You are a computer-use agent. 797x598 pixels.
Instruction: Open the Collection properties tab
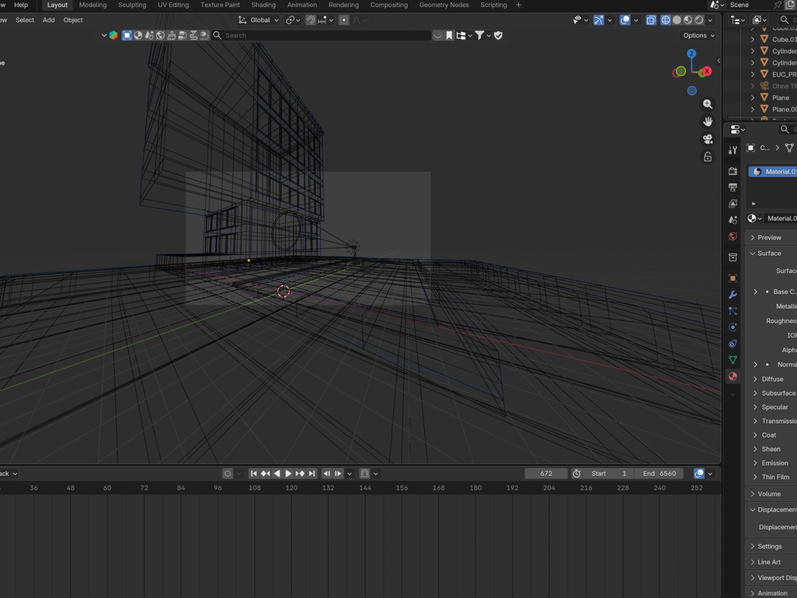(x=732, y=257)
